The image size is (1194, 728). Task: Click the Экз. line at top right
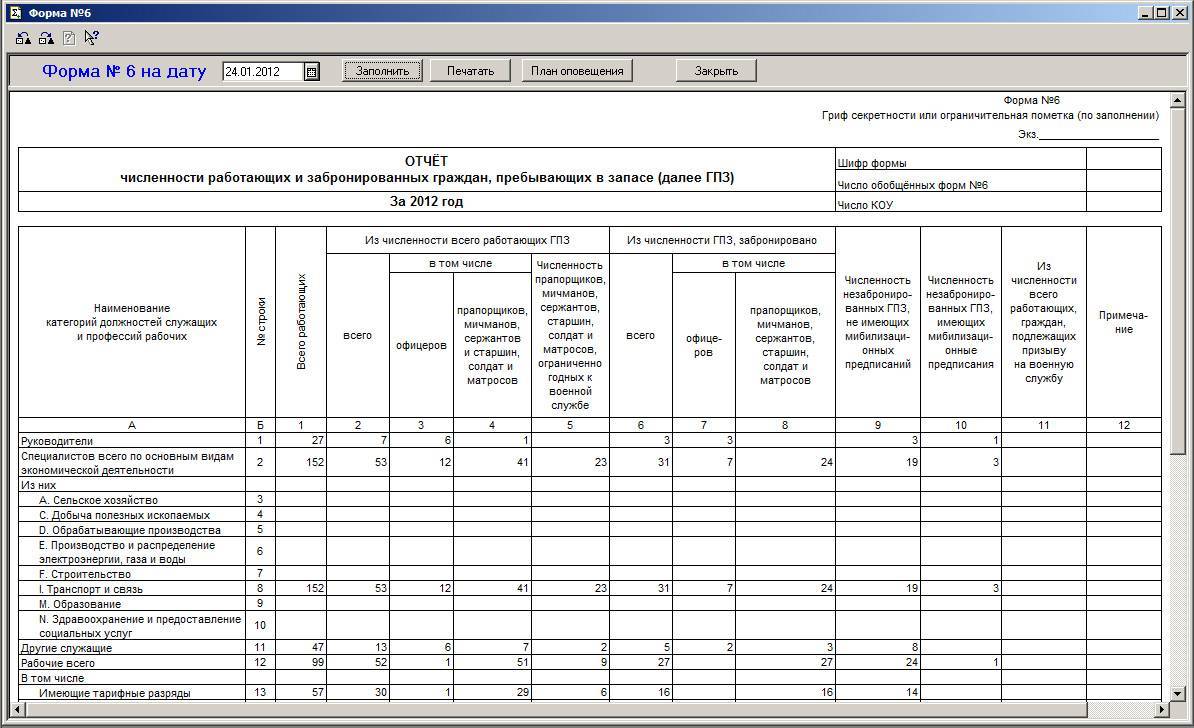tap(1088, 134)
